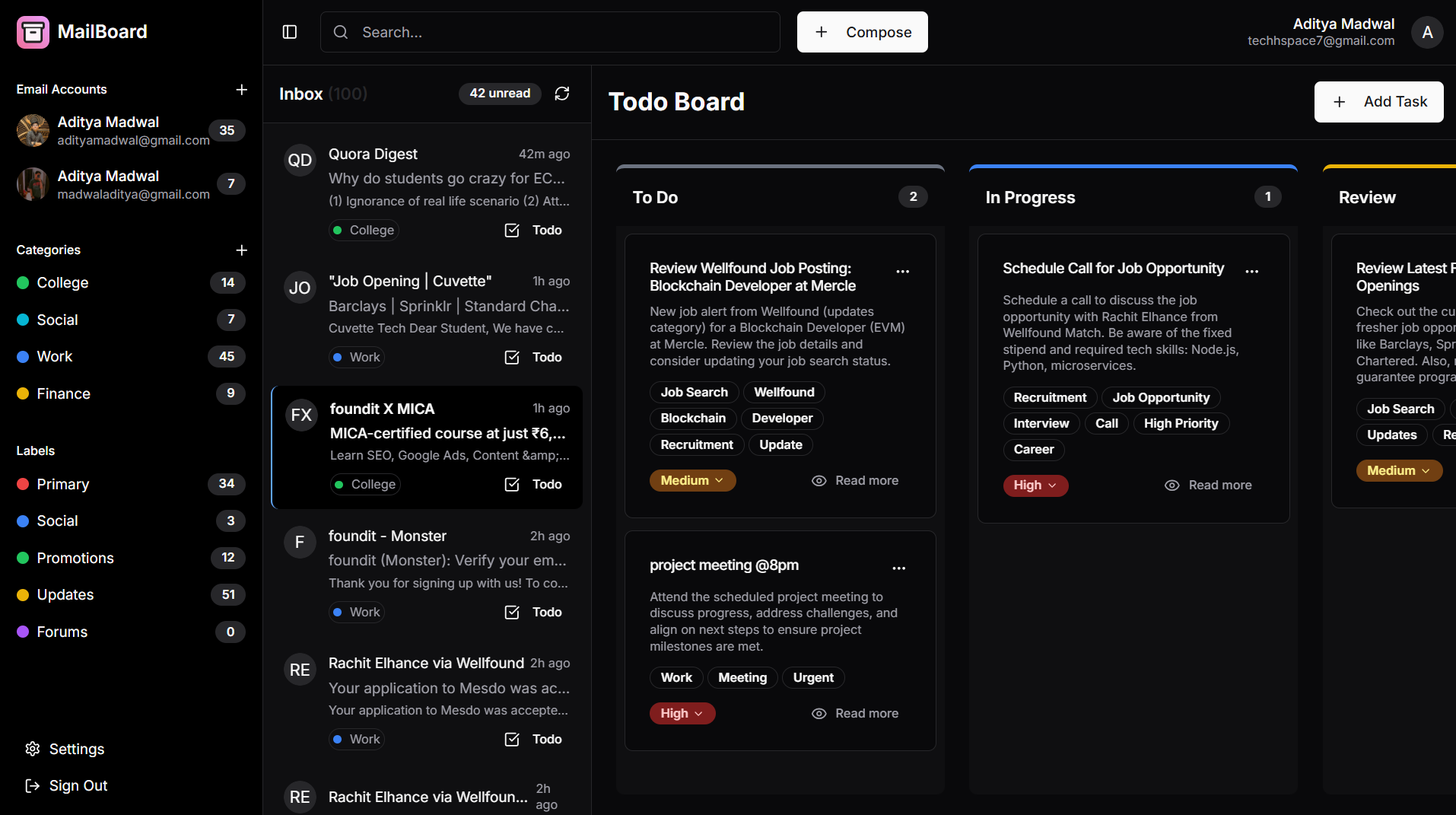Click Read more eye on Wellfound Job Posting card
This screenshot has height=815, width=1456.
point(819,481)
